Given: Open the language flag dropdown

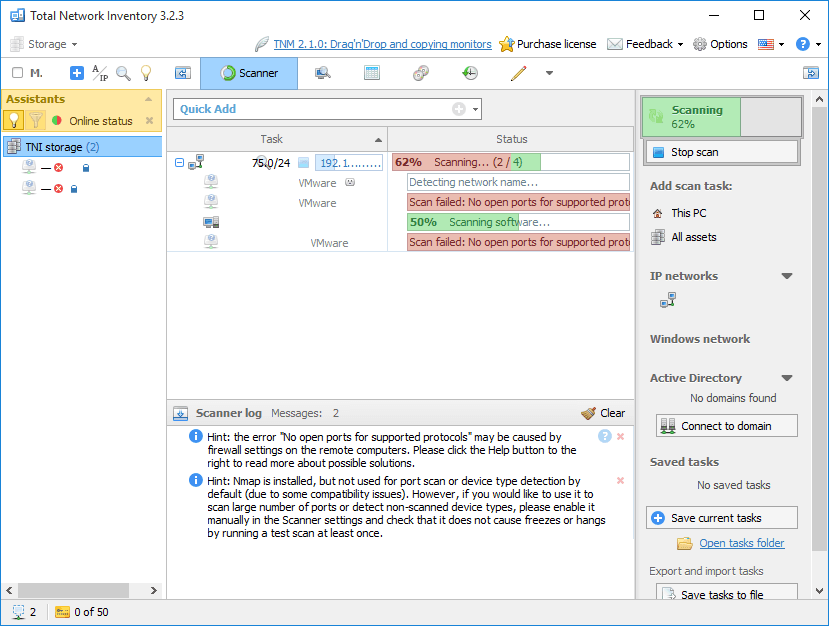Looking at the screenshot, I should click(x=770, y=44).
